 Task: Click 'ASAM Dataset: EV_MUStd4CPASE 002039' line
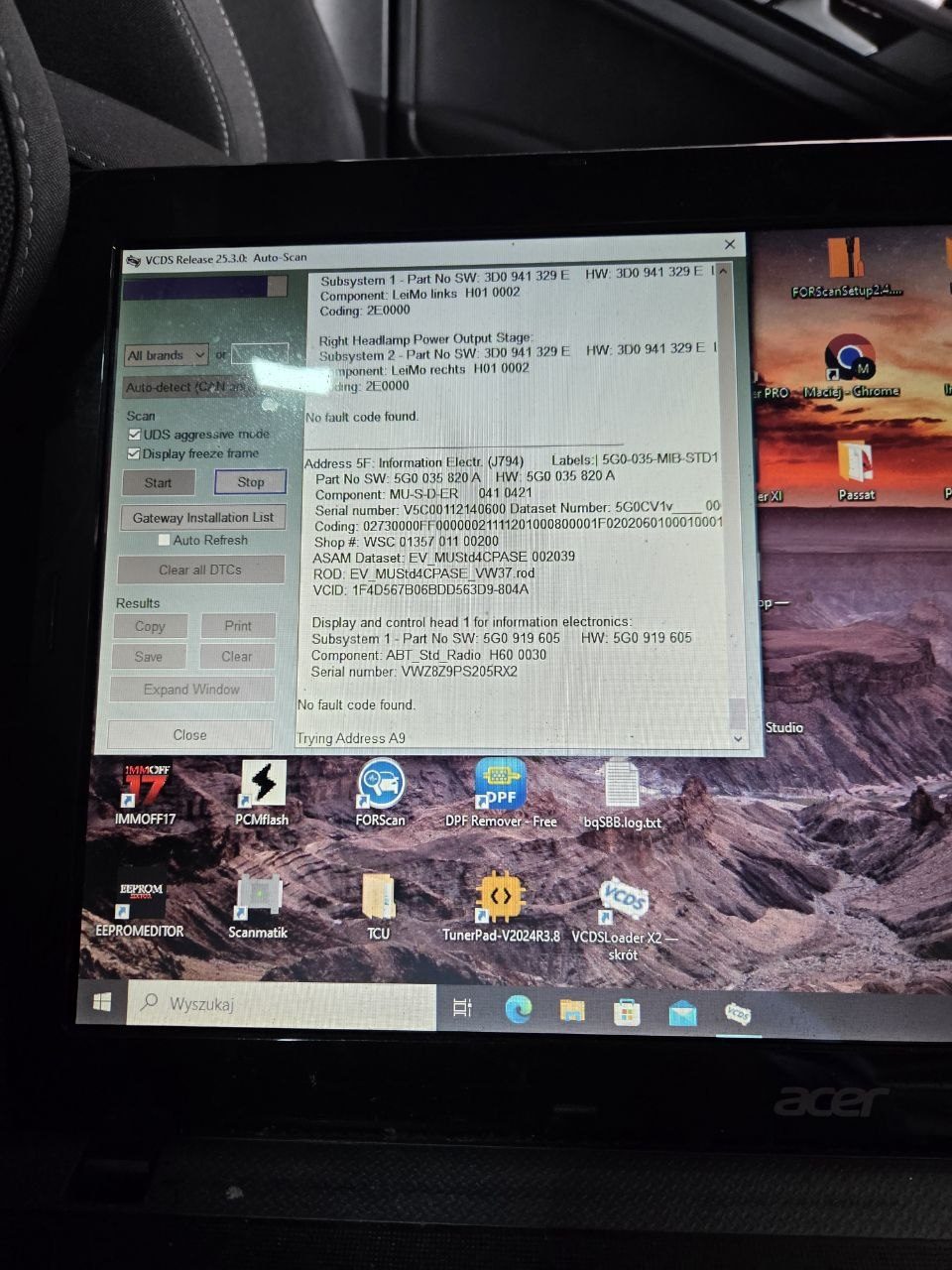(443, 557)
